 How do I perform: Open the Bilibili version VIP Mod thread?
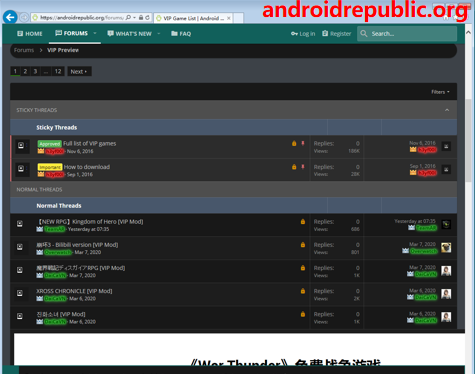(x=77, y=245)
